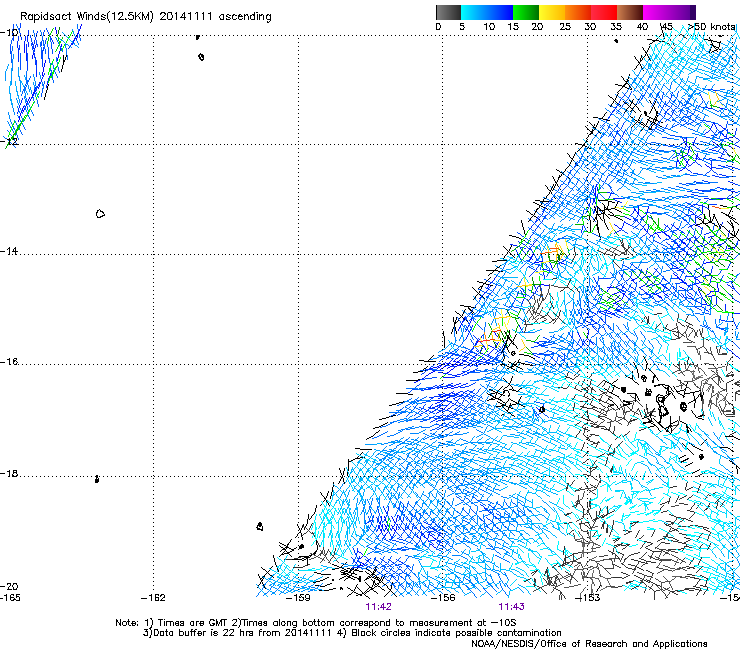Click the 'Data buffer is 22 hrs' note line
The width and height of the screenshot is (740, 650).
pos(352,633)
